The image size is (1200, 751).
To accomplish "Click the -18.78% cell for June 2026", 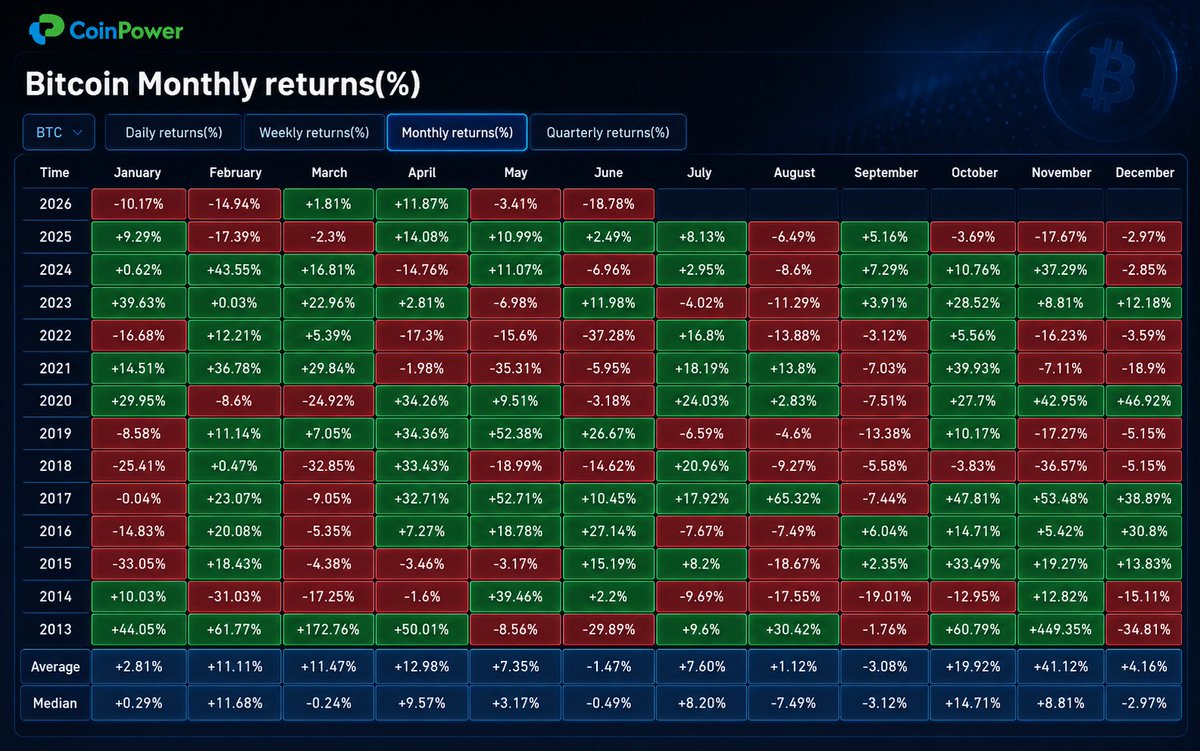I will 609,204.
